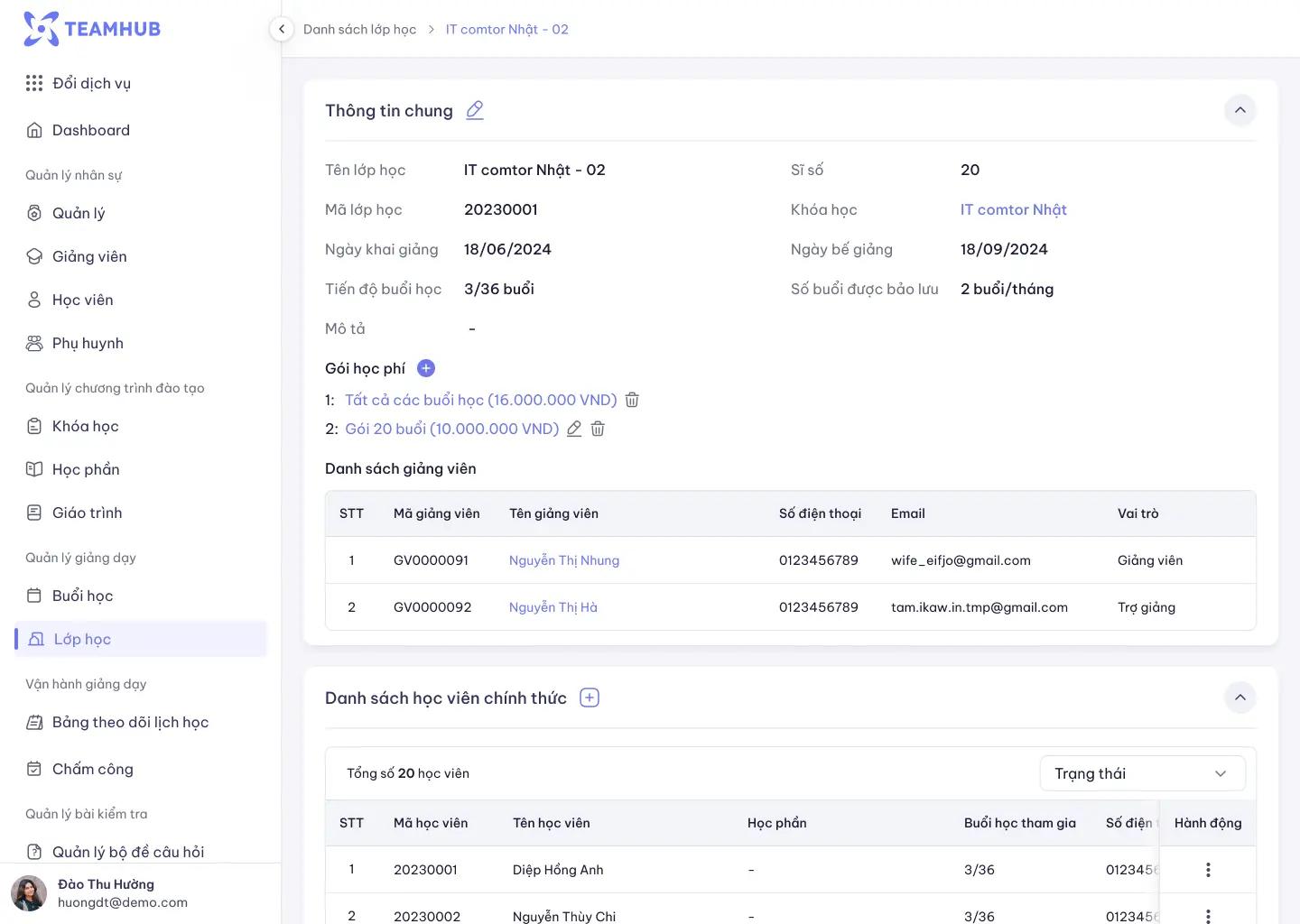1300x924 pixels.
Task: Click teacher code GV0000091
Action: [431, 560]
